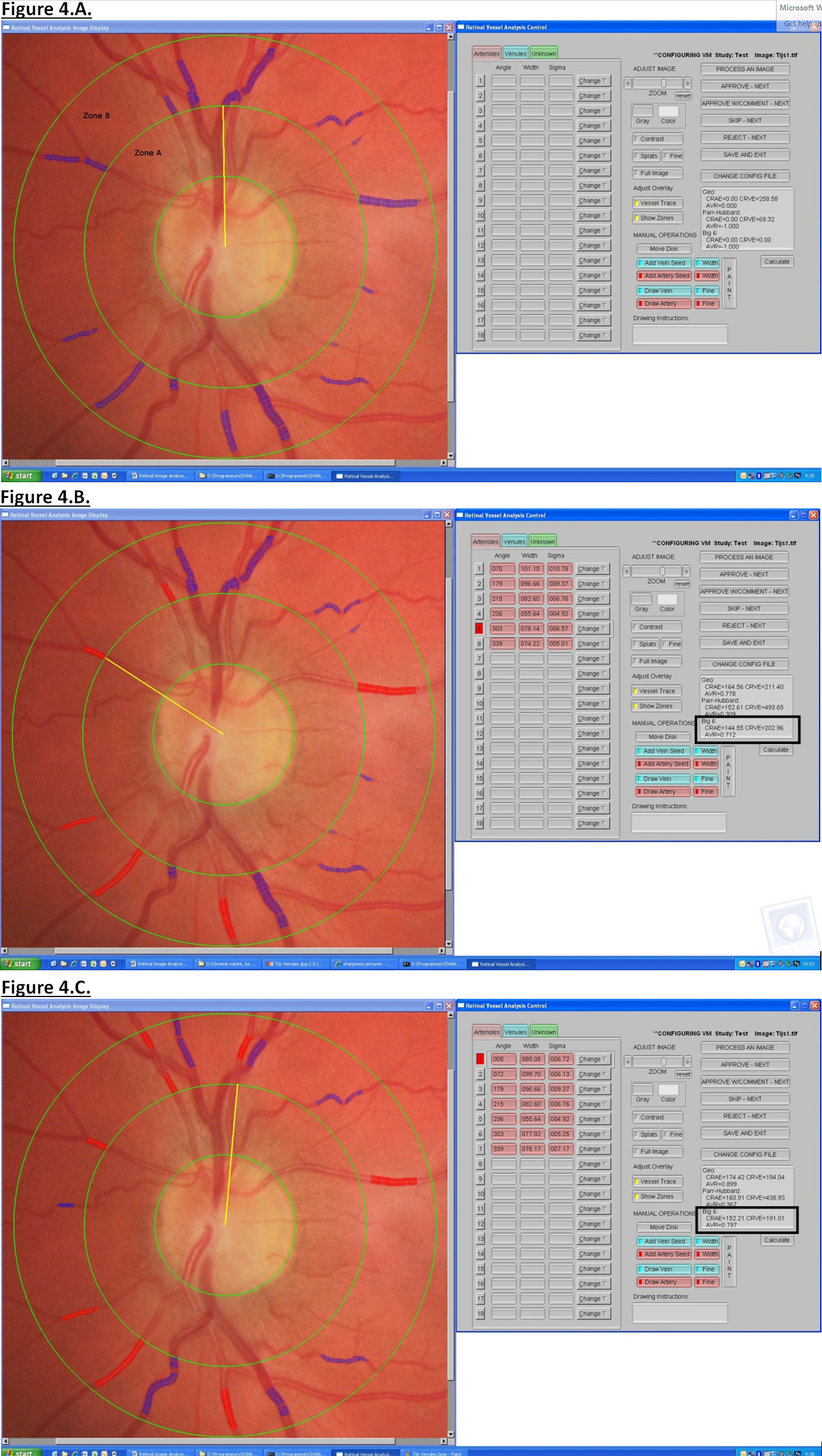Toggle Vessel Trace overlay in Figure 4.A

tap(657, 203)
